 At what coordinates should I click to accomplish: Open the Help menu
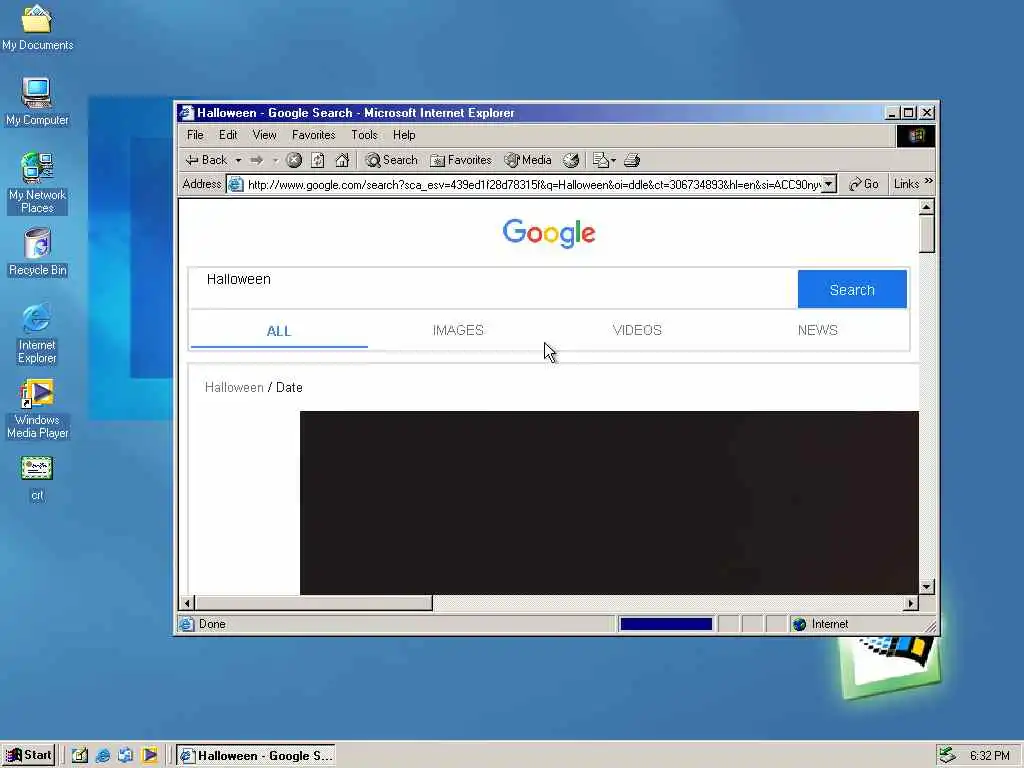[404, 135]
